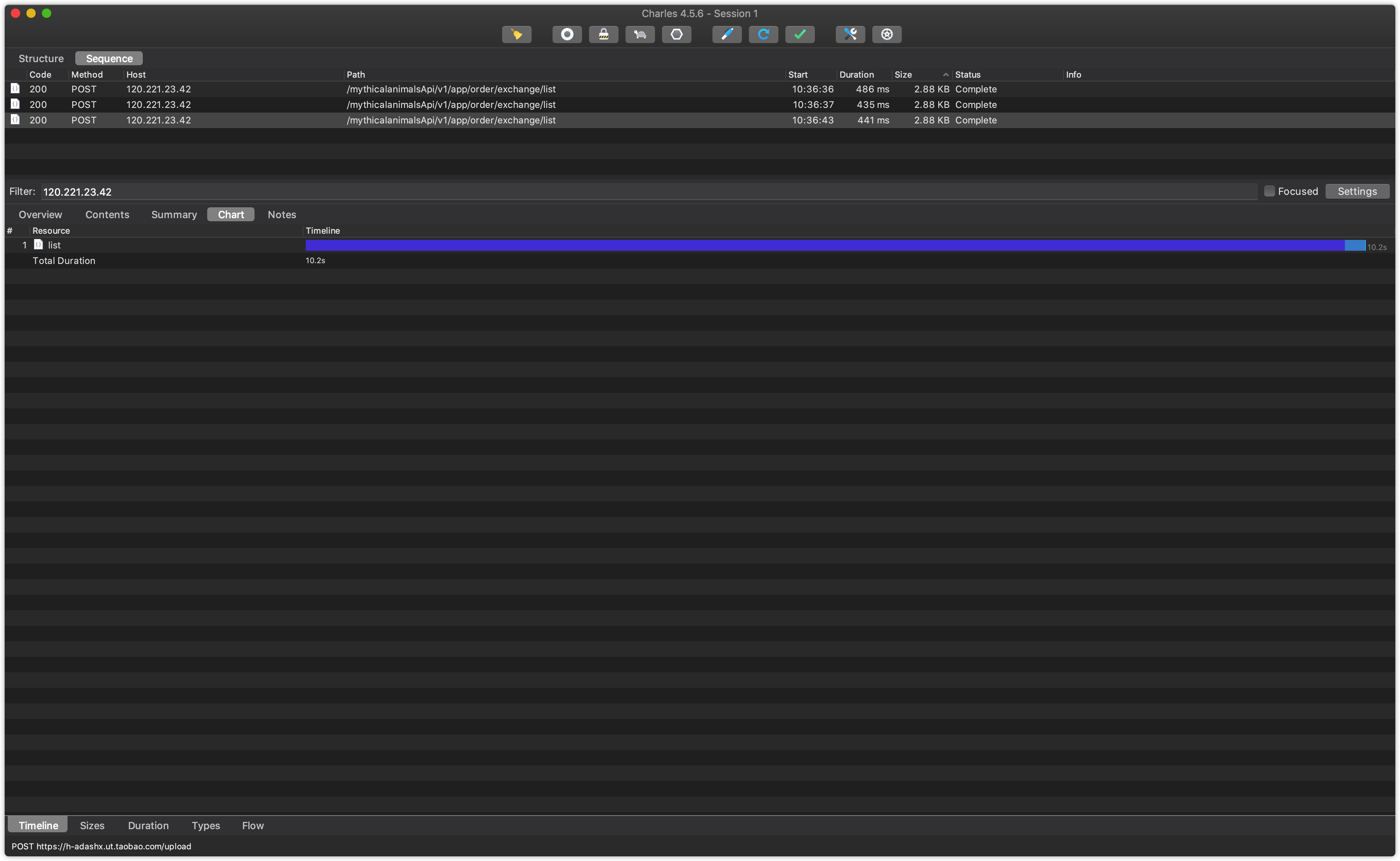Click the Repeat request arrow icon
Viewport: 1400px width, 861px height.
point(763,34)
